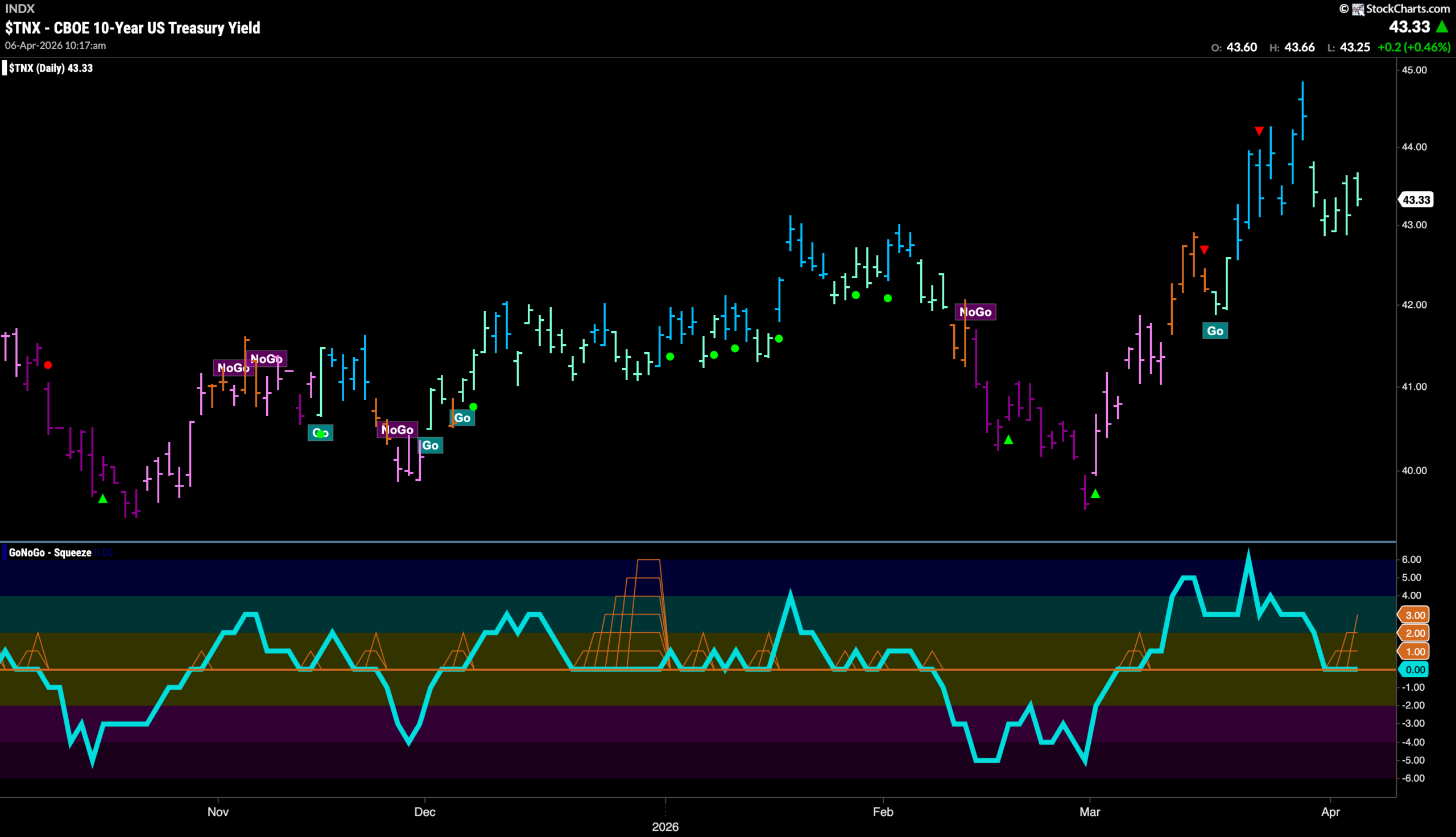Click the cyan 0.00 oscillator tag
This screenshot has height=837, width=1456.
coord(1414,670)
